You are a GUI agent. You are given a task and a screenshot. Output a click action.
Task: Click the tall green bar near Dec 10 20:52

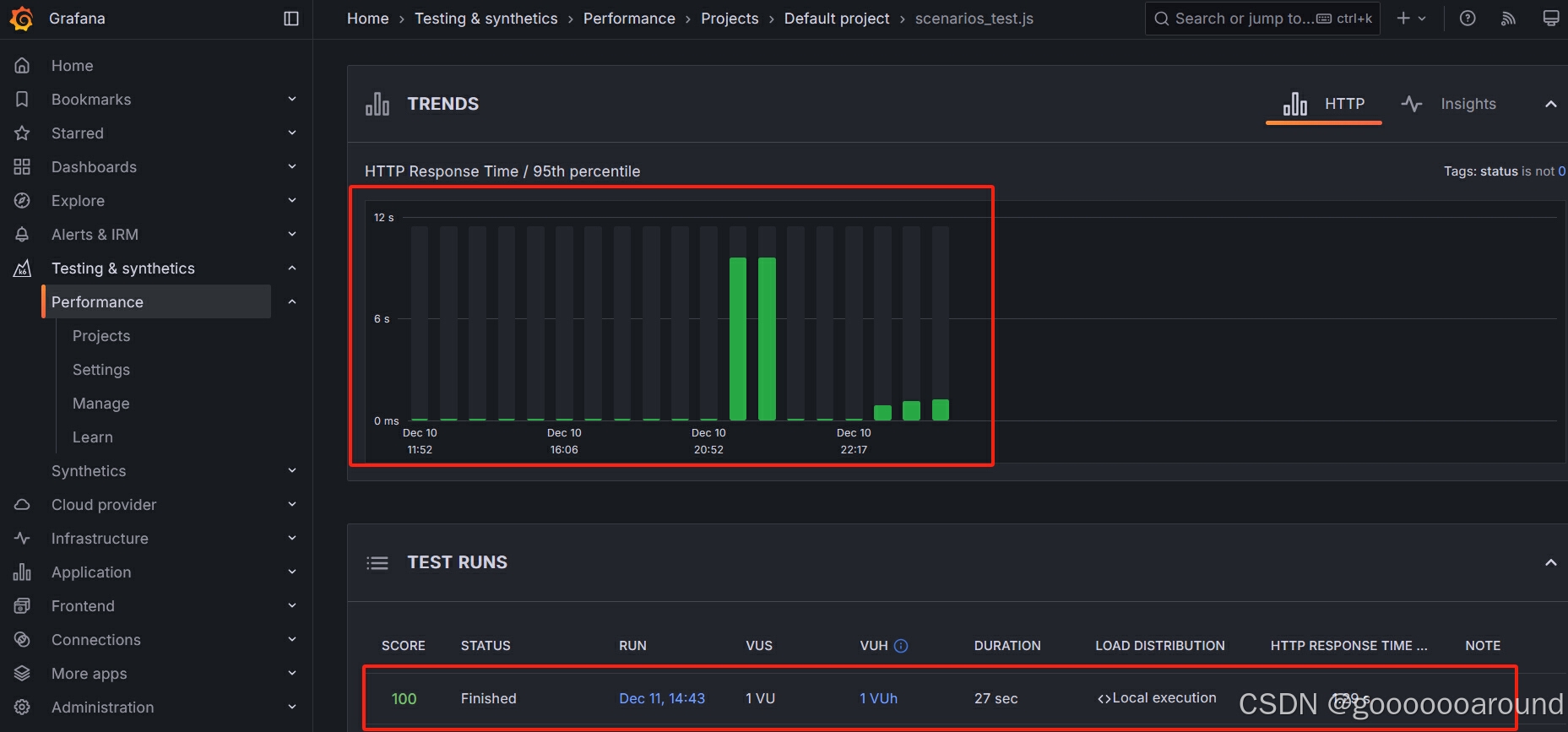point(738,339)
